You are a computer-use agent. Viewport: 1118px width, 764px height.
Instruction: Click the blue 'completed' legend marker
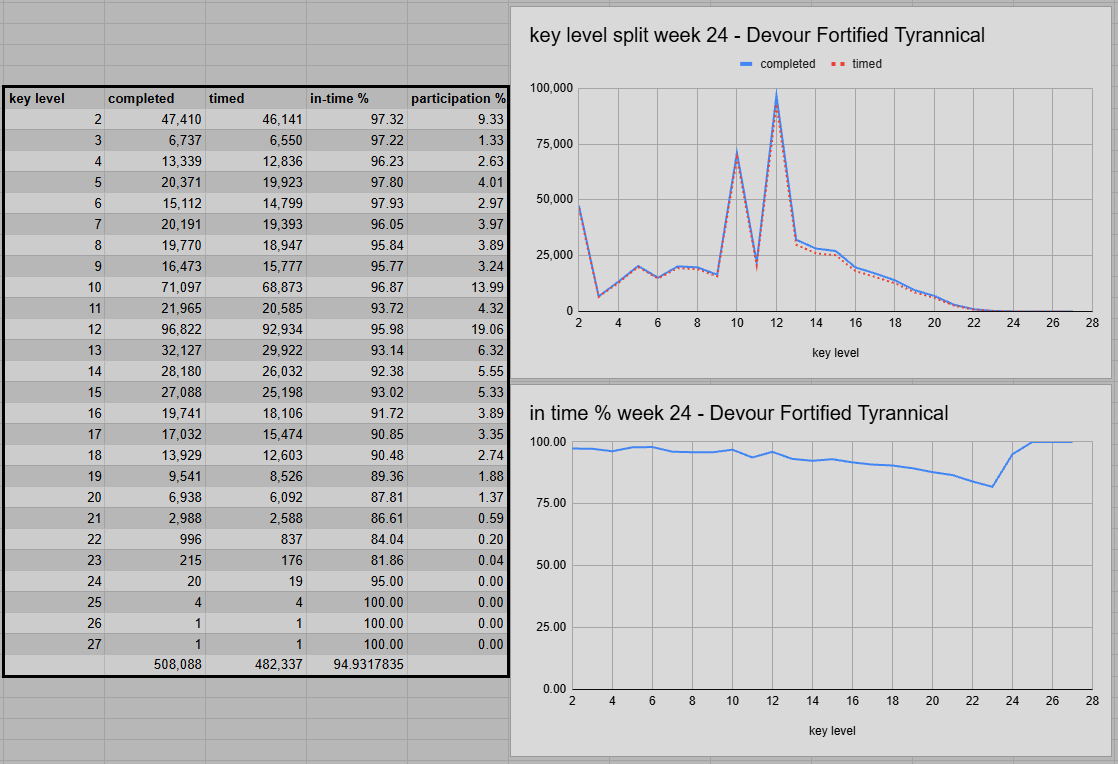[746, 64]
